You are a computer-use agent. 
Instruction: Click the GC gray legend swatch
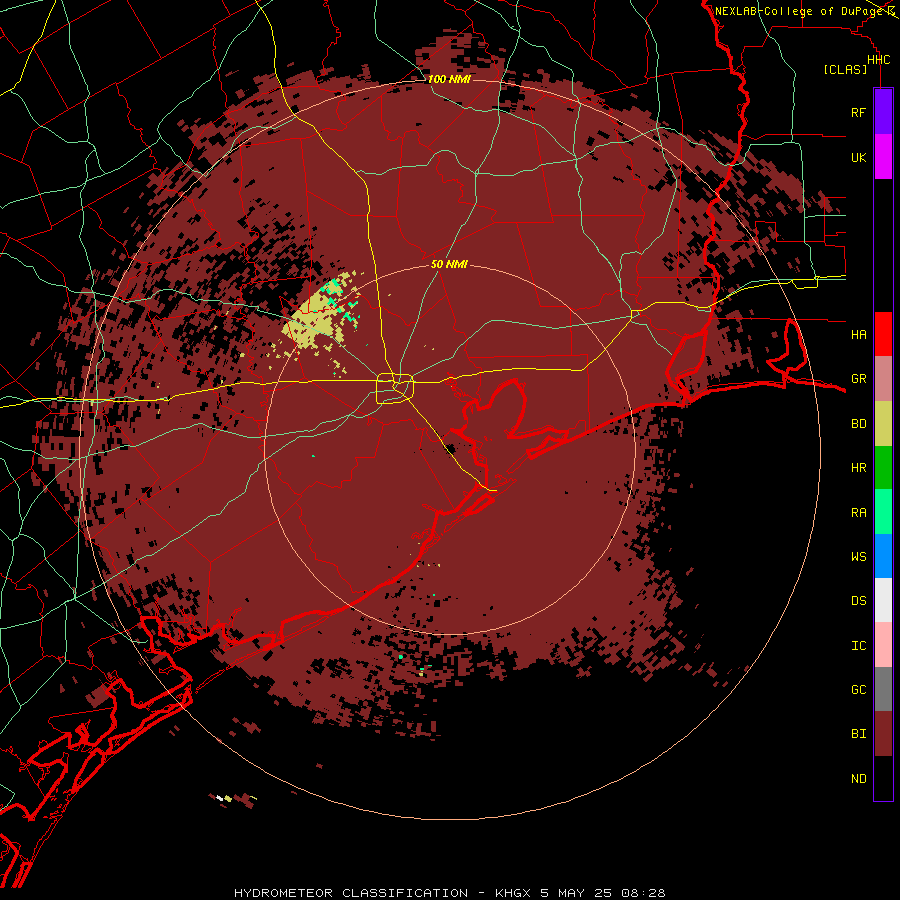click(x=883, y=689)
